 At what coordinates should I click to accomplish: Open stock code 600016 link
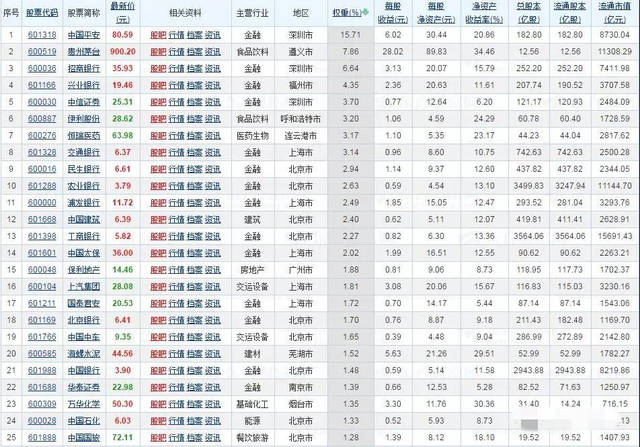pos(42,169)
